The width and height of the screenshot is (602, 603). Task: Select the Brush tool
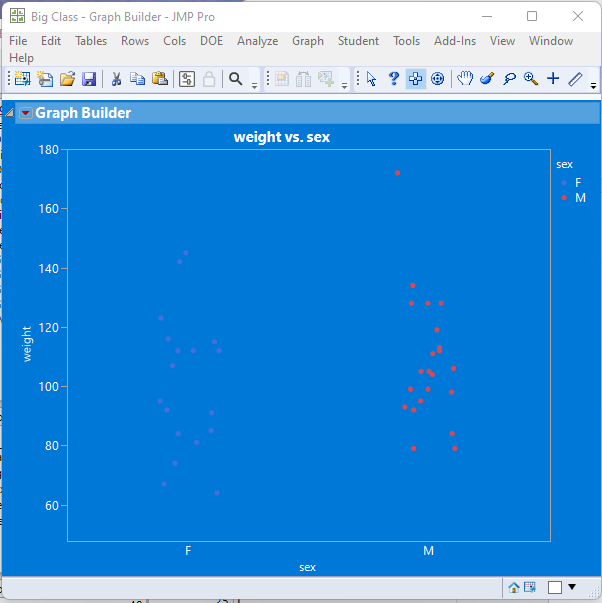tap(487, 79)
